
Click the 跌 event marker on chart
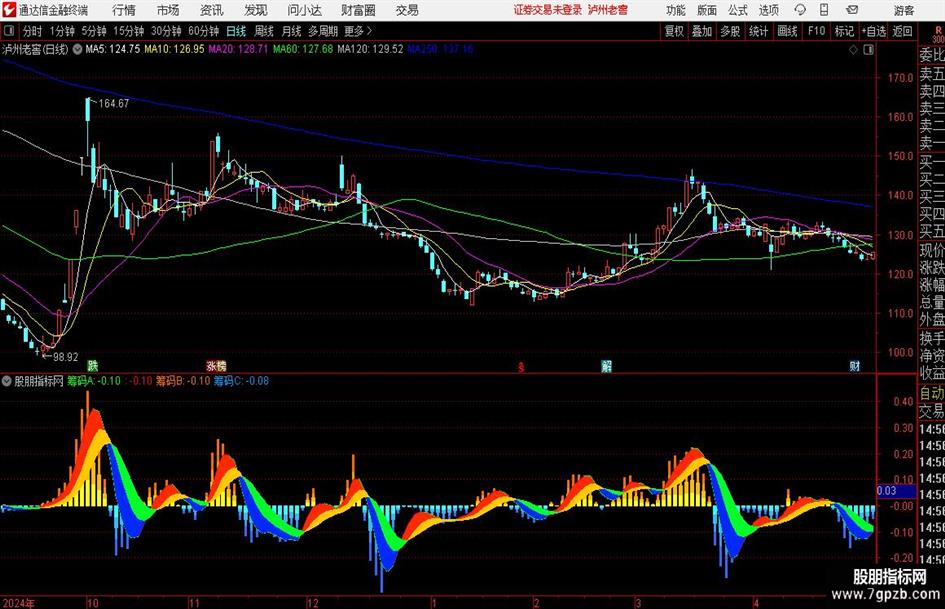pos(92,366)
